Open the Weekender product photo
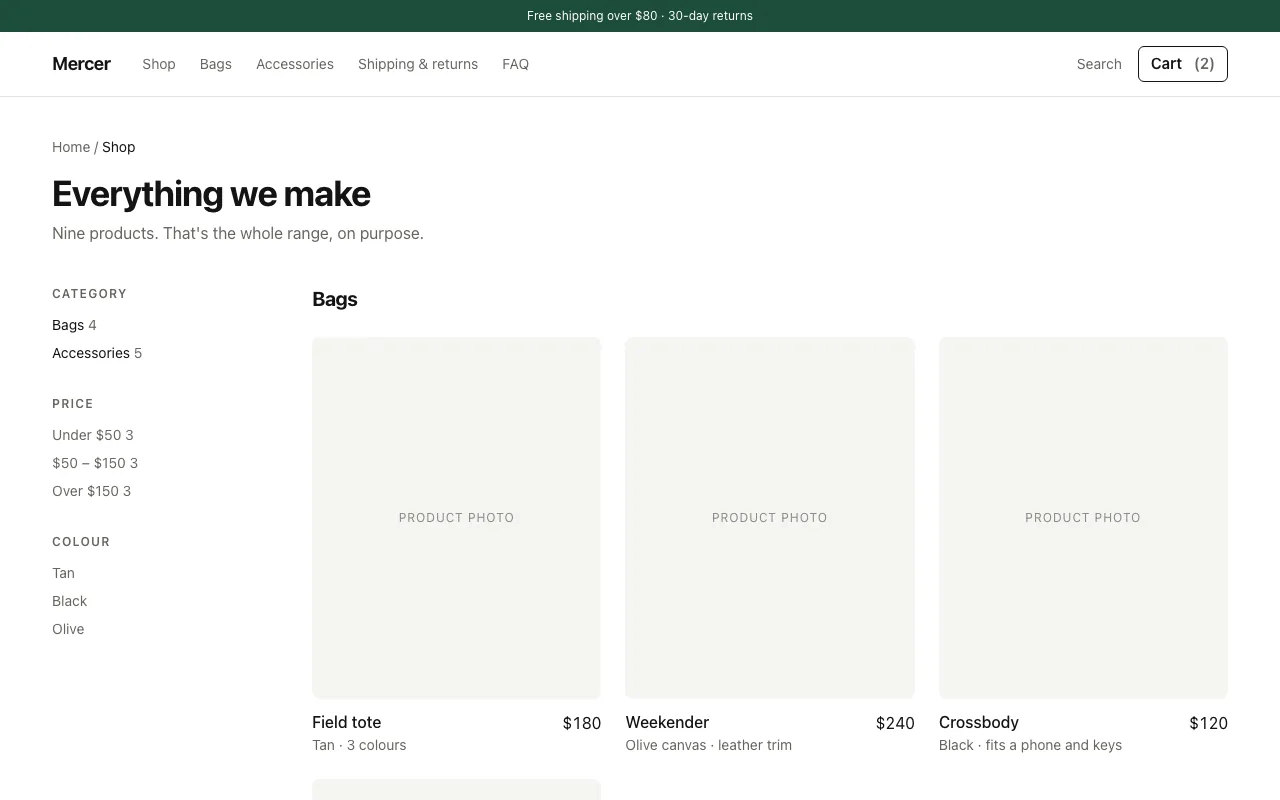Screen dimensions: 1280x800 point(770,518)
